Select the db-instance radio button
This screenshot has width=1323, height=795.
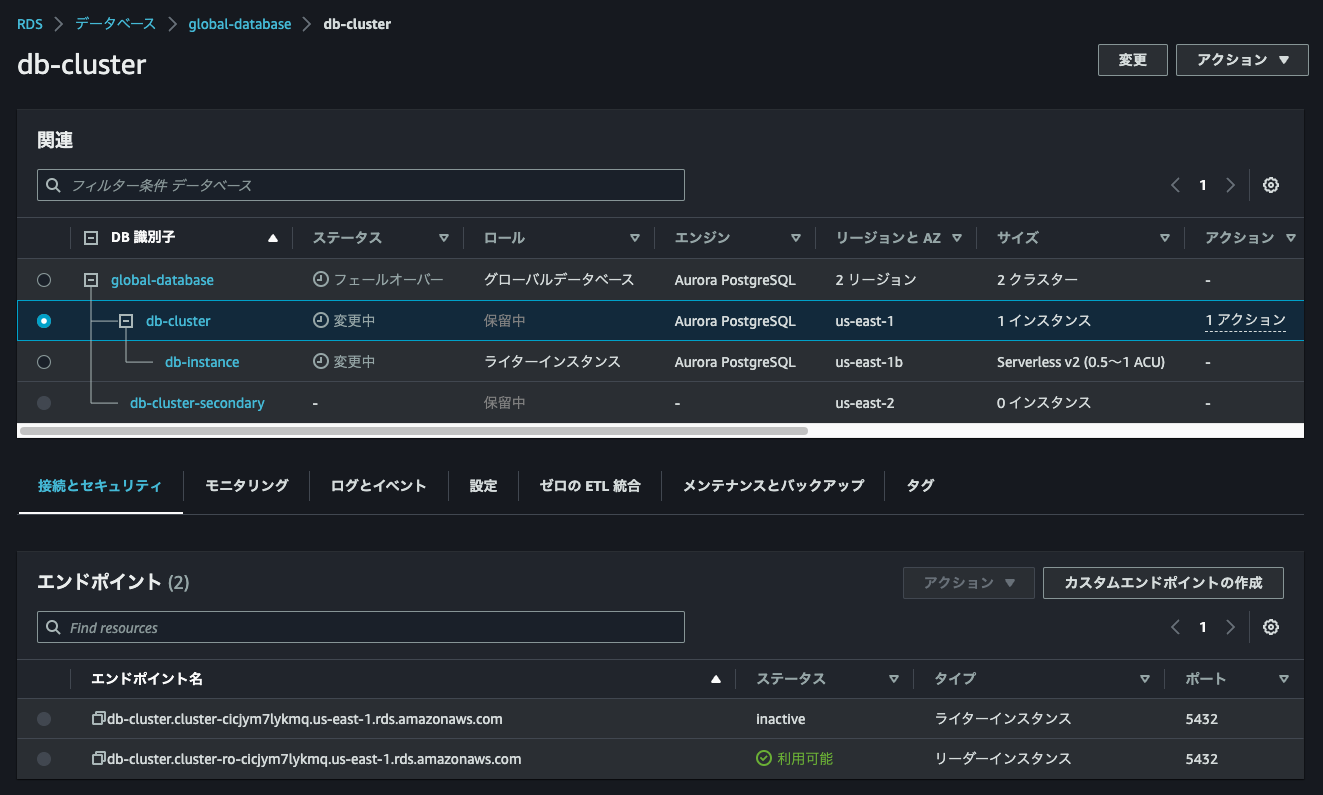(x=43, y=362)
